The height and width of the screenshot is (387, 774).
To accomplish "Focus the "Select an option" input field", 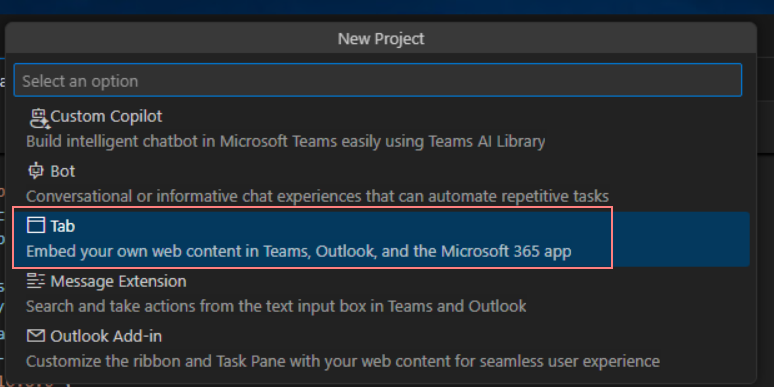I will click(378, 80).
